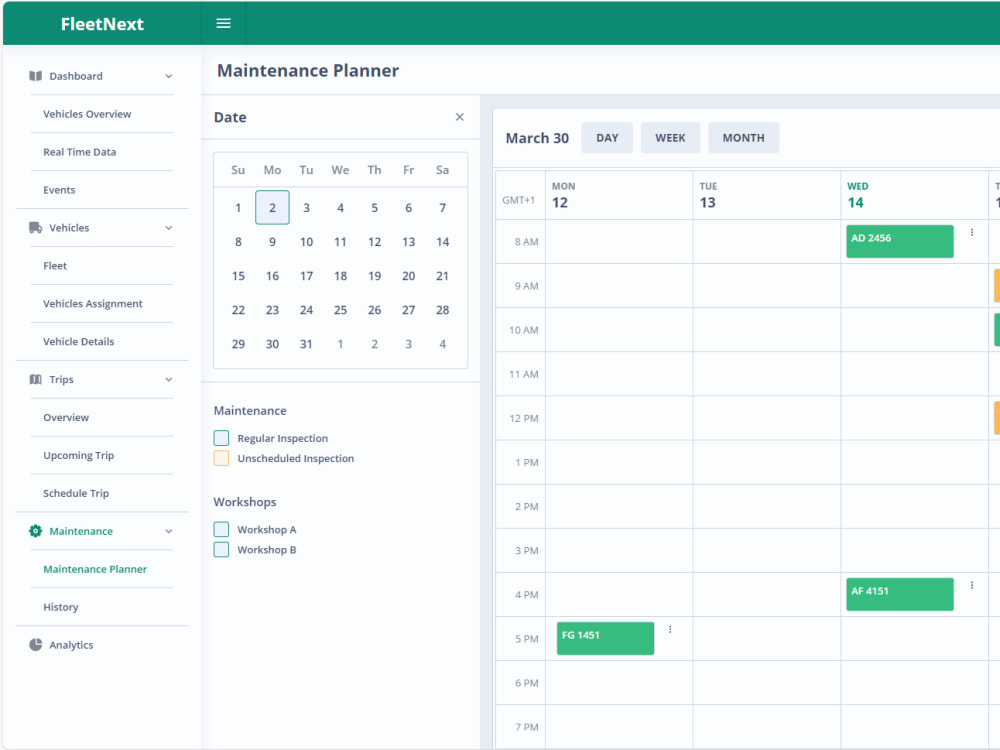Enable Regular Inspection filter checkbox
Viewport: 1000px width, 750px height.
(x=221, y=438)
